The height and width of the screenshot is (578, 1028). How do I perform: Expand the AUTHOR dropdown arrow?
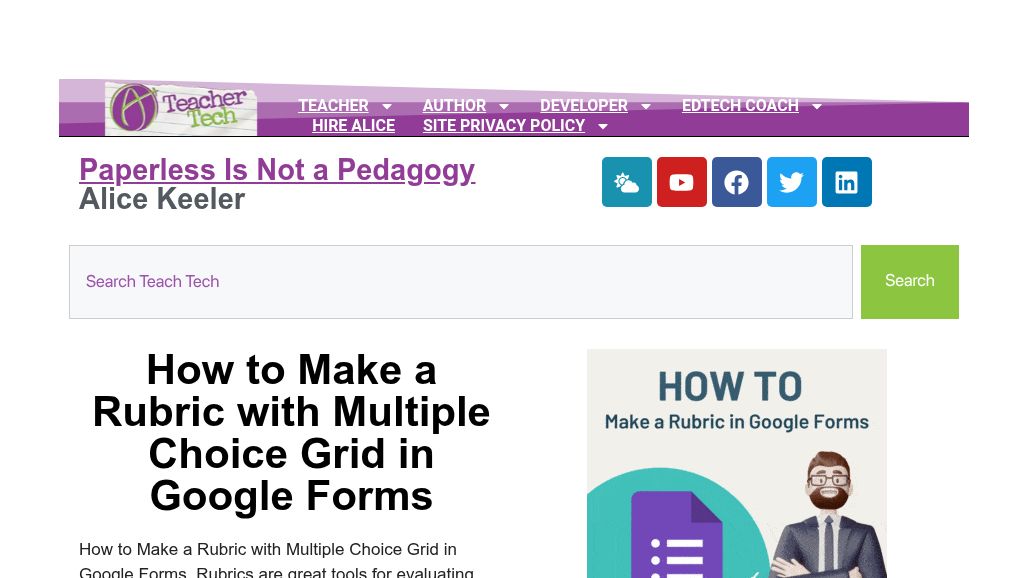tap(503, 106)
